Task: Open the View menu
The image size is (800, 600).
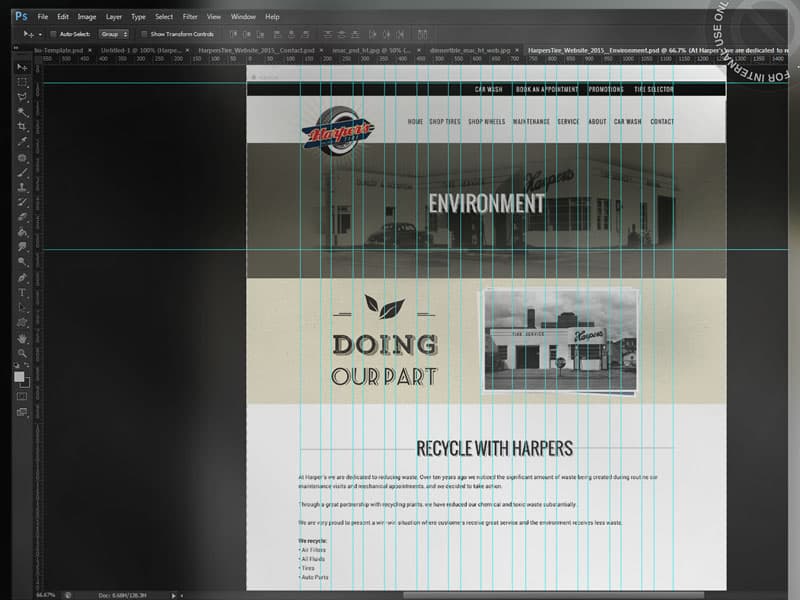Action: (214, 16)
